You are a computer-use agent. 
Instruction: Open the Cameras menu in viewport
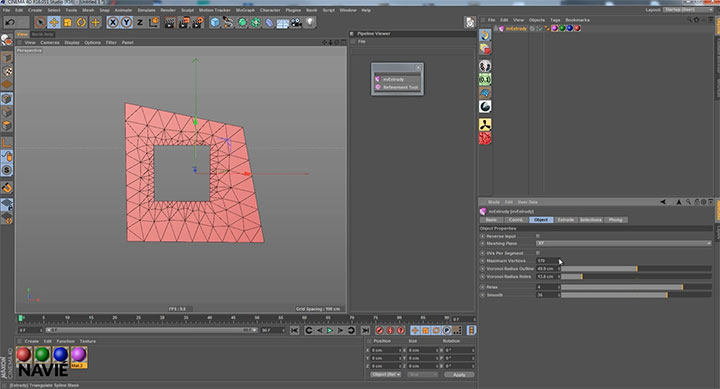pos(50,42)
